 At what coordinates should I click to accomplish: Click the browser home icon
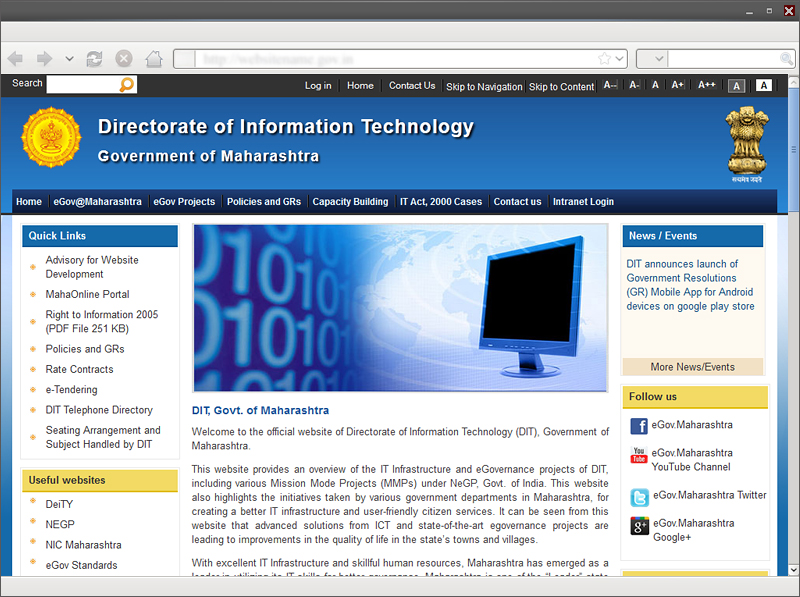coord(153,59)
